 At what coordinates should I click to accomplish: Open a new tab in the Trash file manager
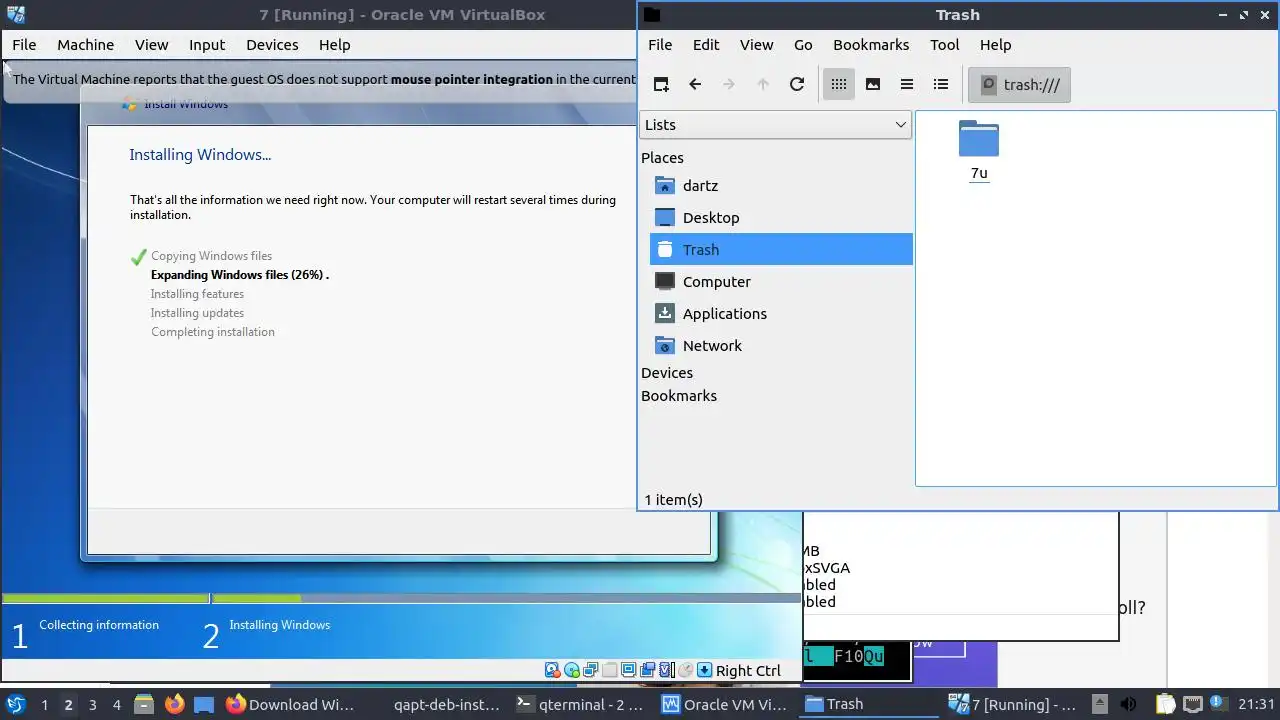click(661, 84)
